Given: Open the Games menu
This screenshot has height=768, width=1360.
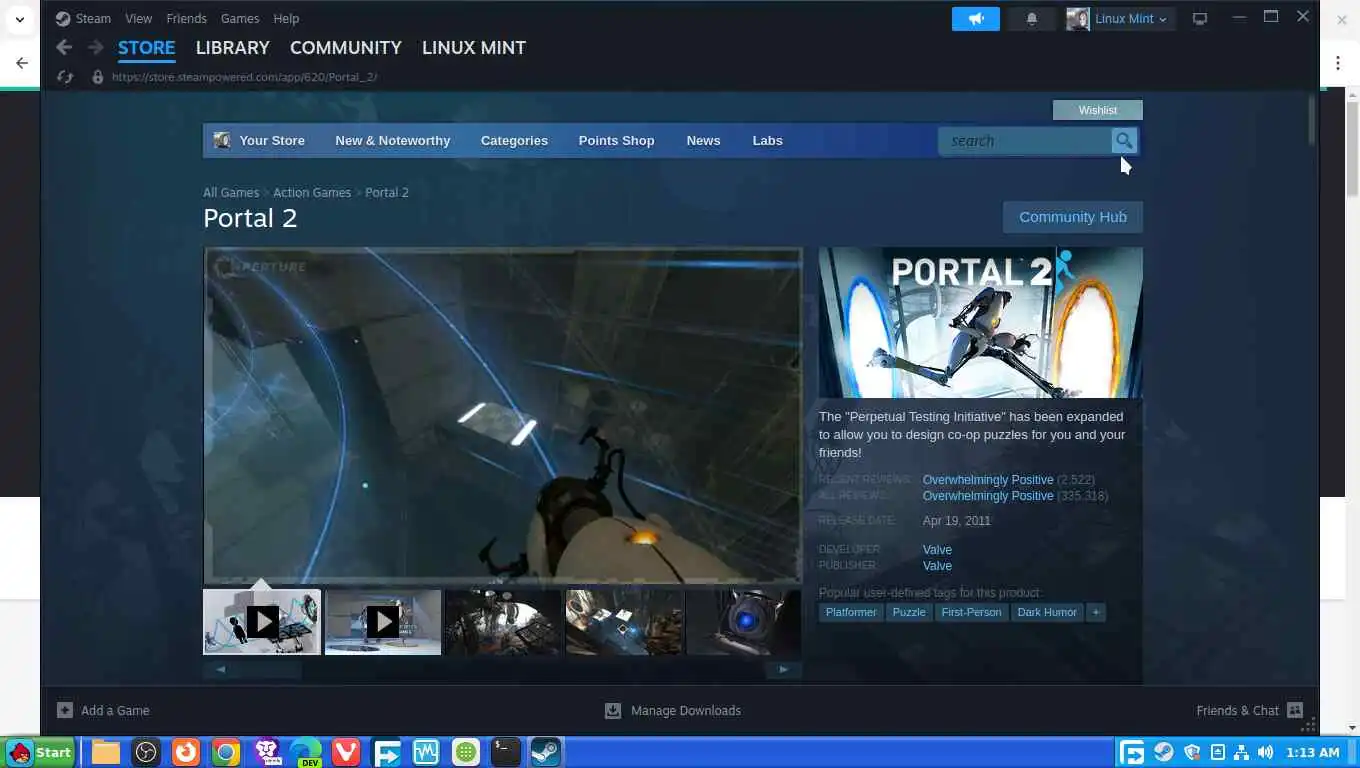Looking at the screenshot, I should (240, 18).
